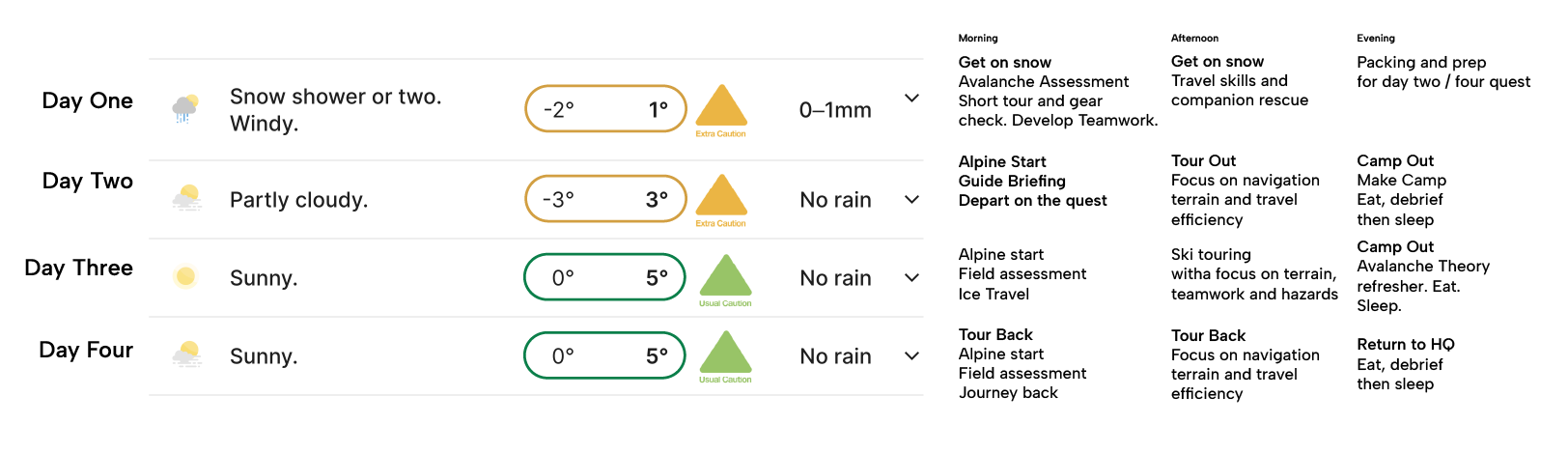The width and height of the screenshot is (1568, 453).
Task: Click the Day One 0–1mm rainfall label
Action: (835, 110)
